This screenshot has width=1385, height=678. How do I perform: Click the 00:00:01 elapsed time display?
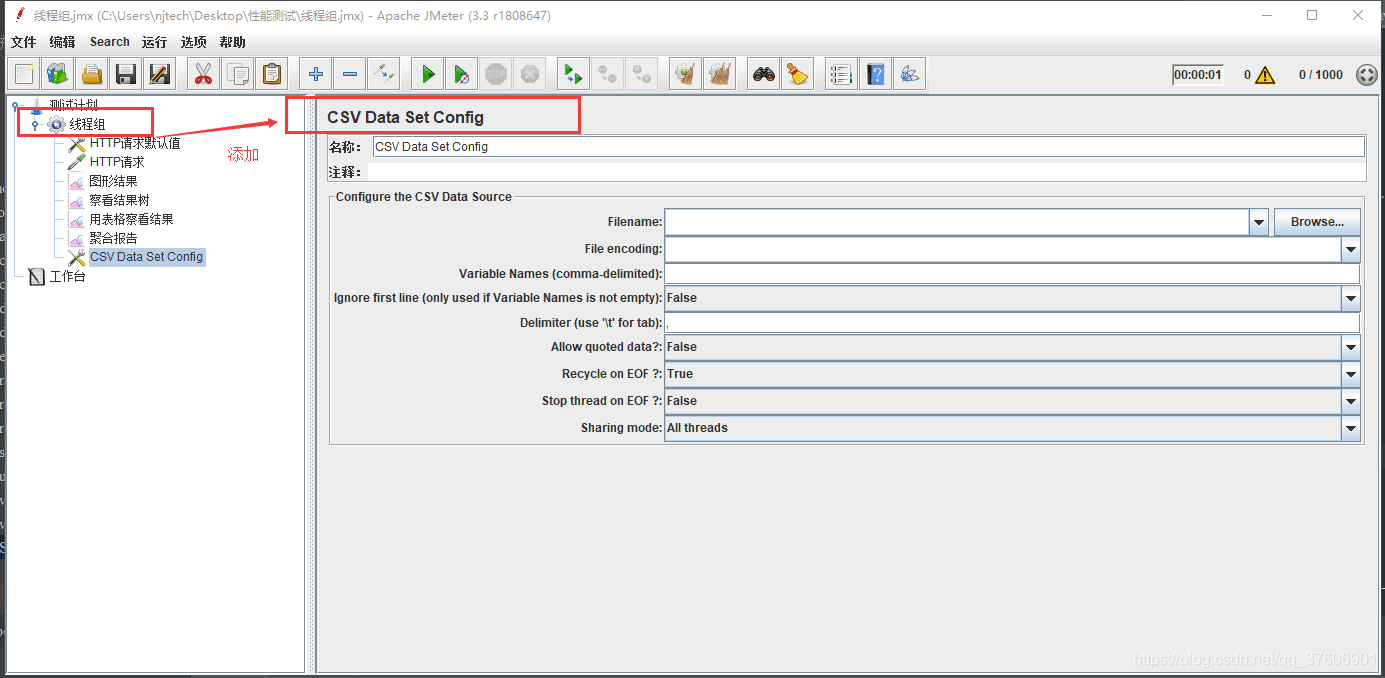tap(1198, 75)
